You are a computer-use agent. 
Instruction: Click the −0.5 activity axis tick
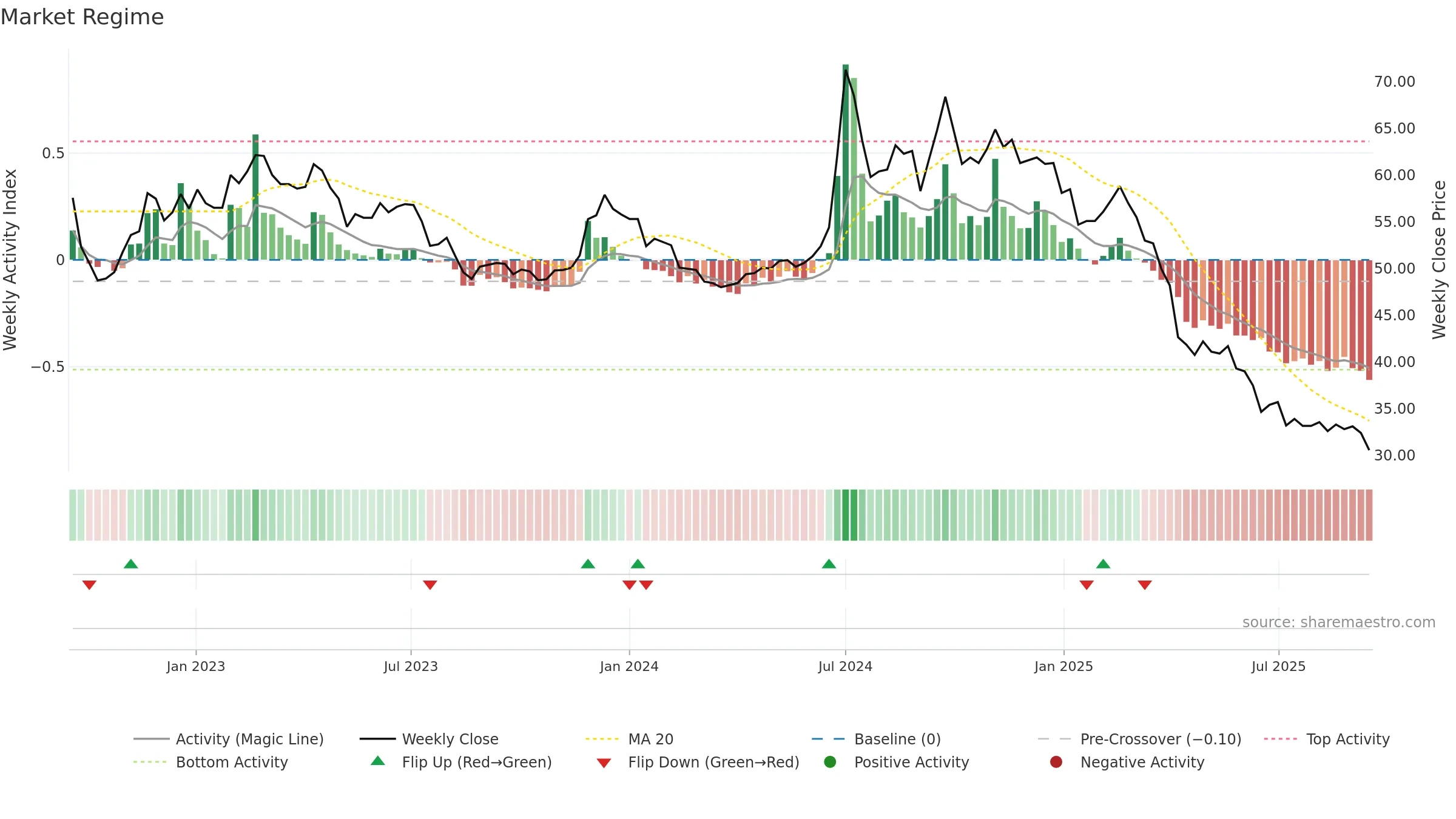tap(47, 366)
